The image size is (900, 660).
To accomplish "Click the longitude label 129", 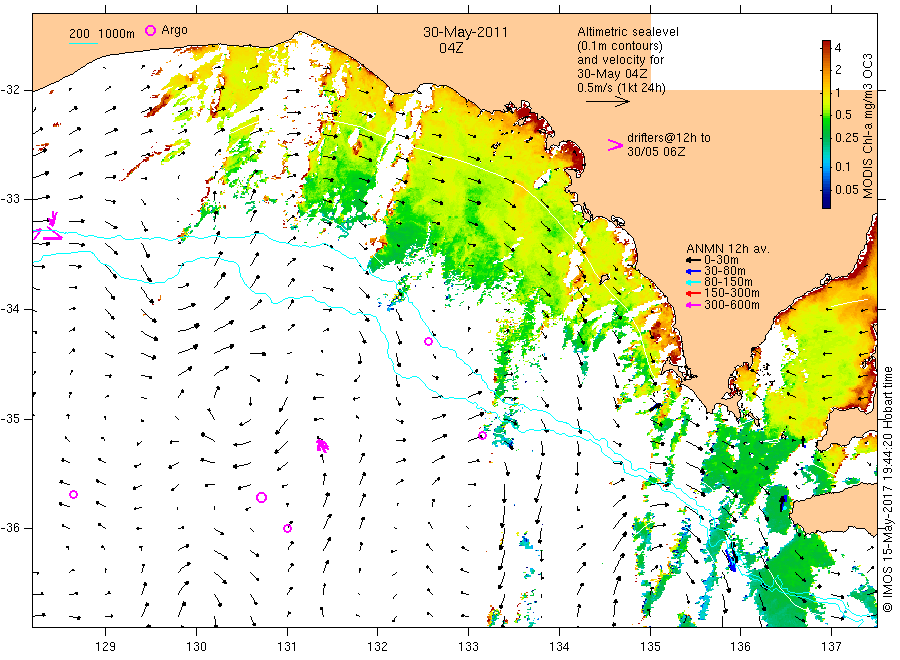I will tap(106, 647).
